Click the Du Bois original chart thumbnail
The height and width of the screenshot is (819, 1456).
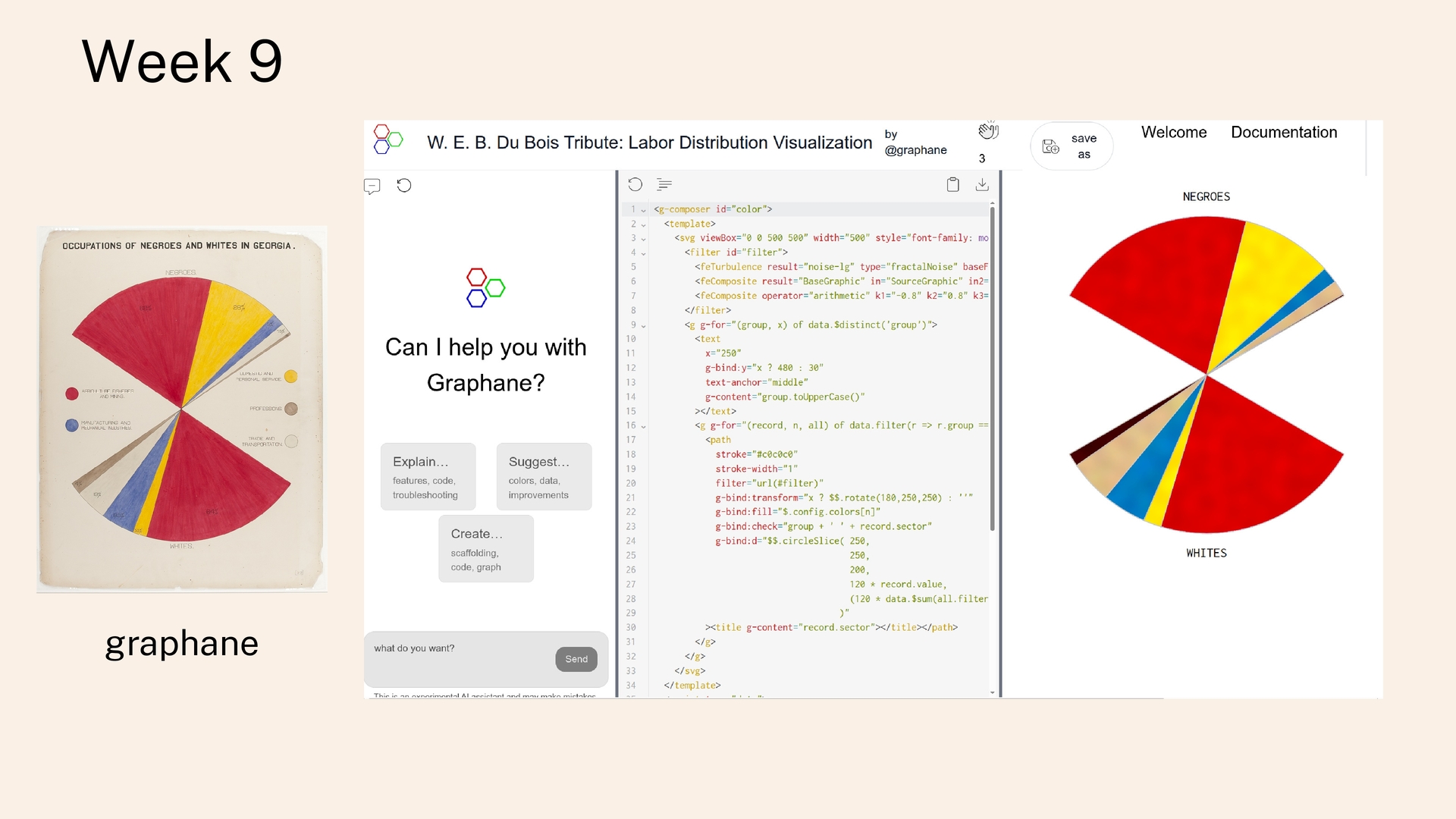[182, 409]
